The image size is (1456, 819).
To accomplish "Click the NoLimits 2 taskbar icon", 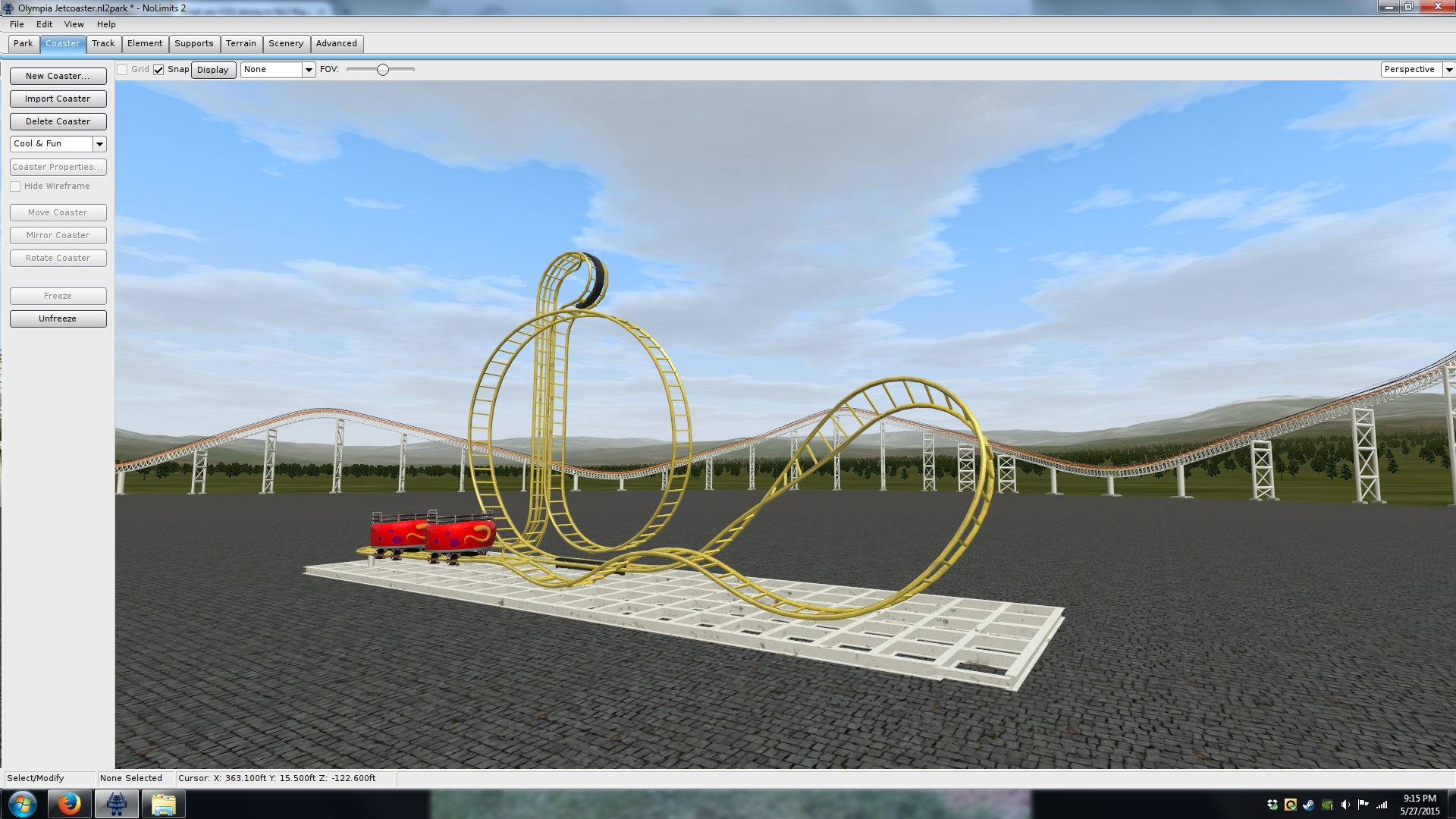I will (x=116, y=804).
